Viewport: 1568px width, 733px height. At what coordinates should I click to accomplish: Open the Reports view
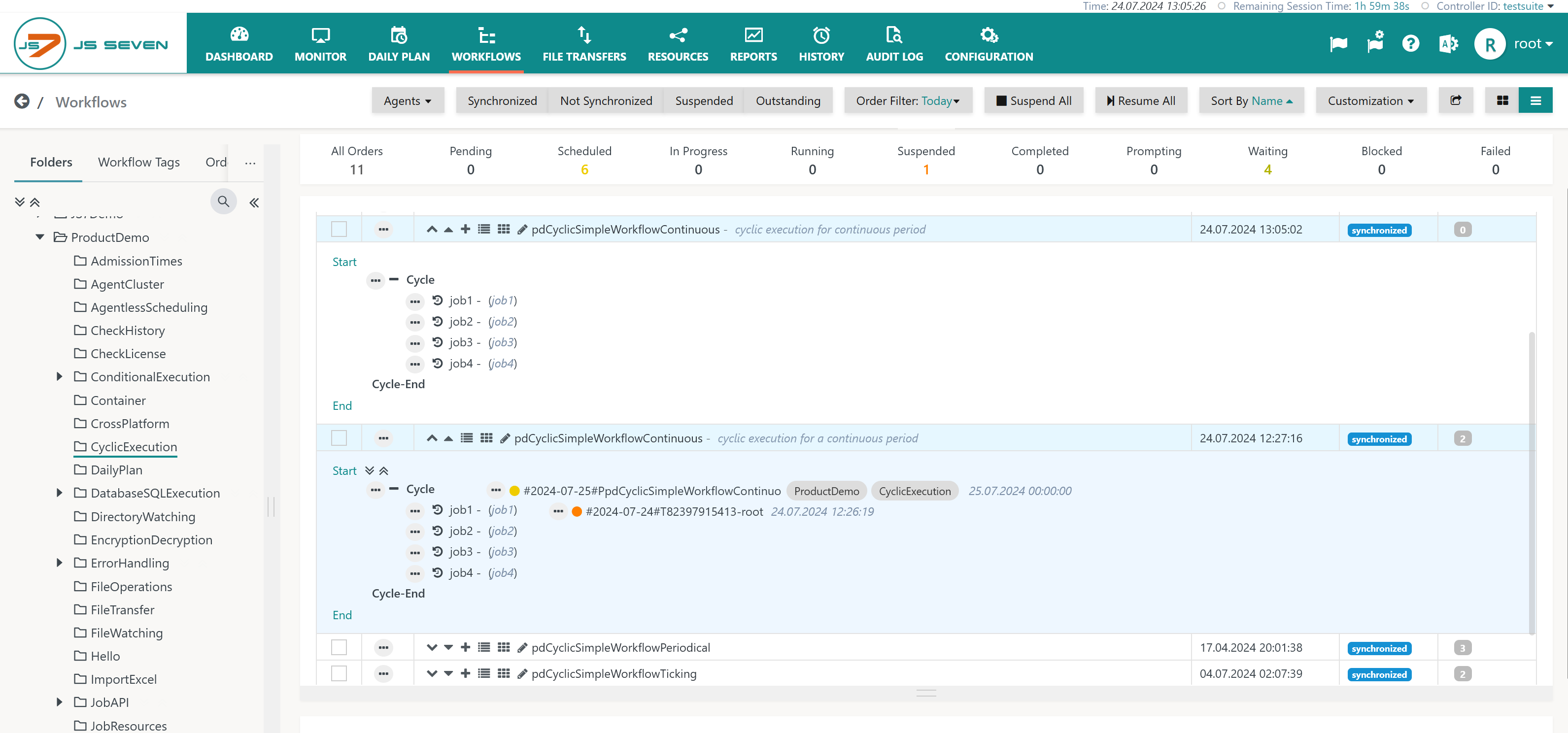pyautogui.click(x=753, y=44)
